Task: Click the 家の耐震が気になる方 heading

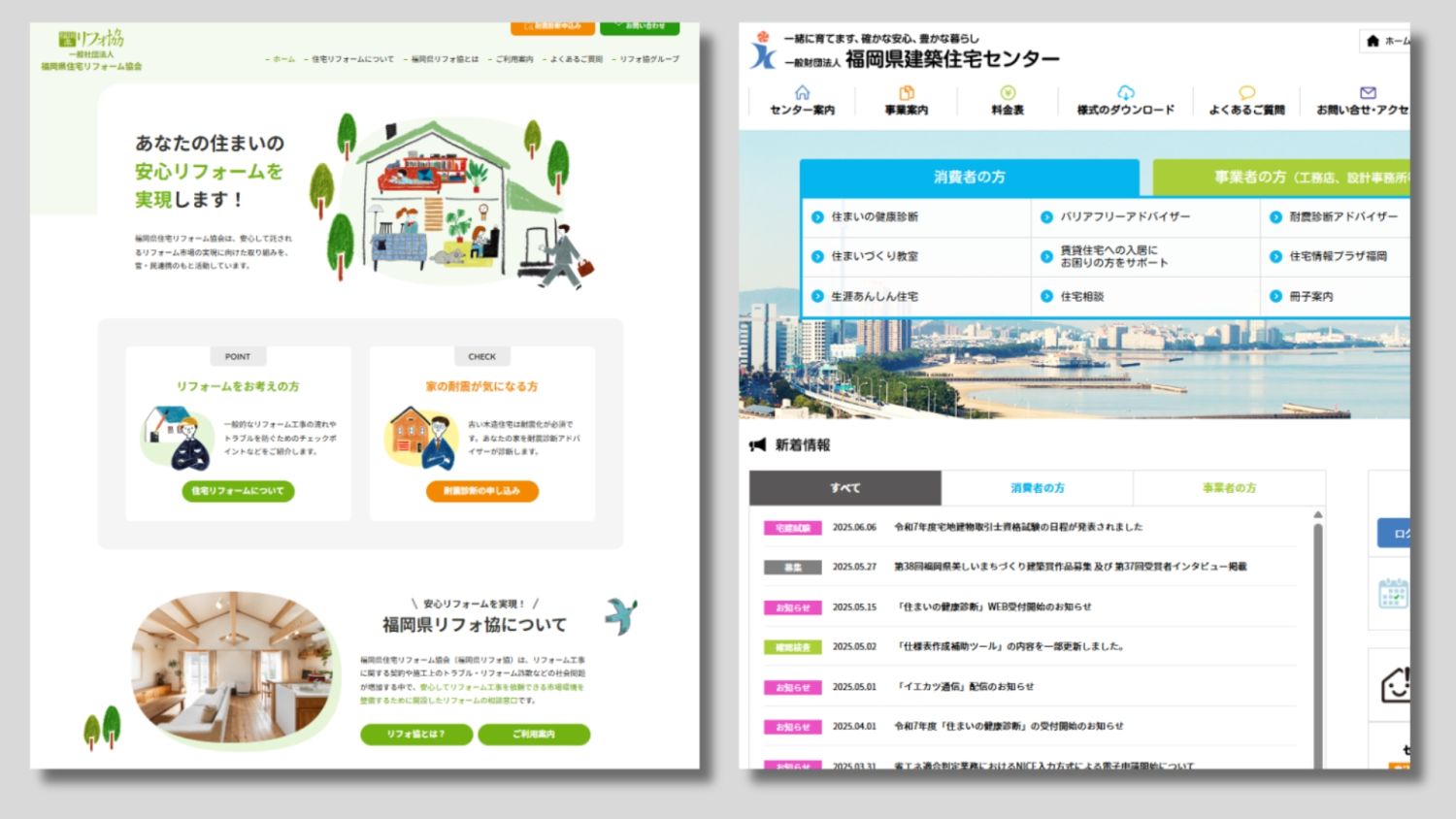Action: point(481,386)
